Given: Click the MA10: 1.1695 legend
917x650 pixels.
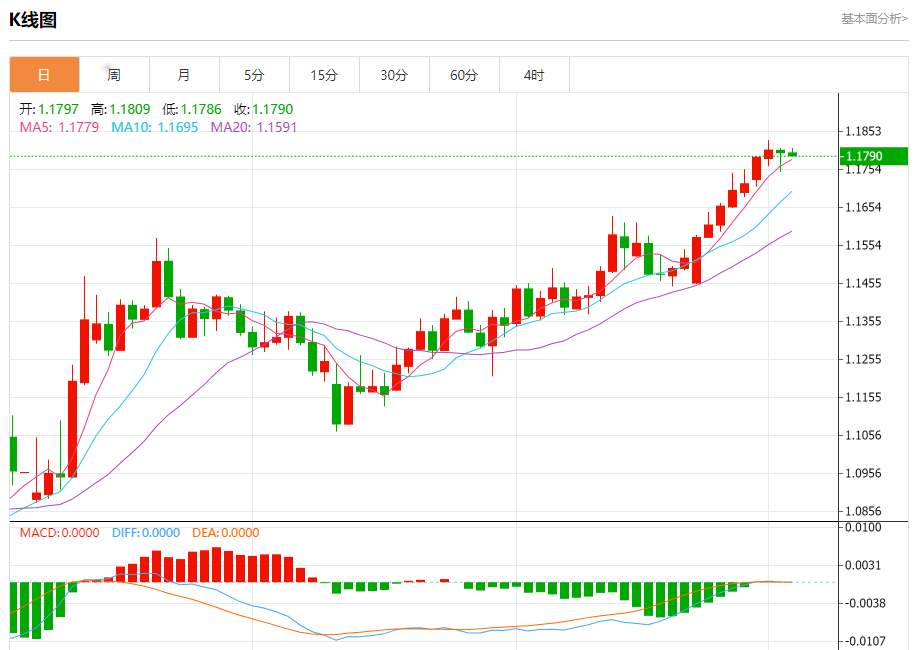Looking at the screenshot, I should pyautogui.click(x=155, y=127).
